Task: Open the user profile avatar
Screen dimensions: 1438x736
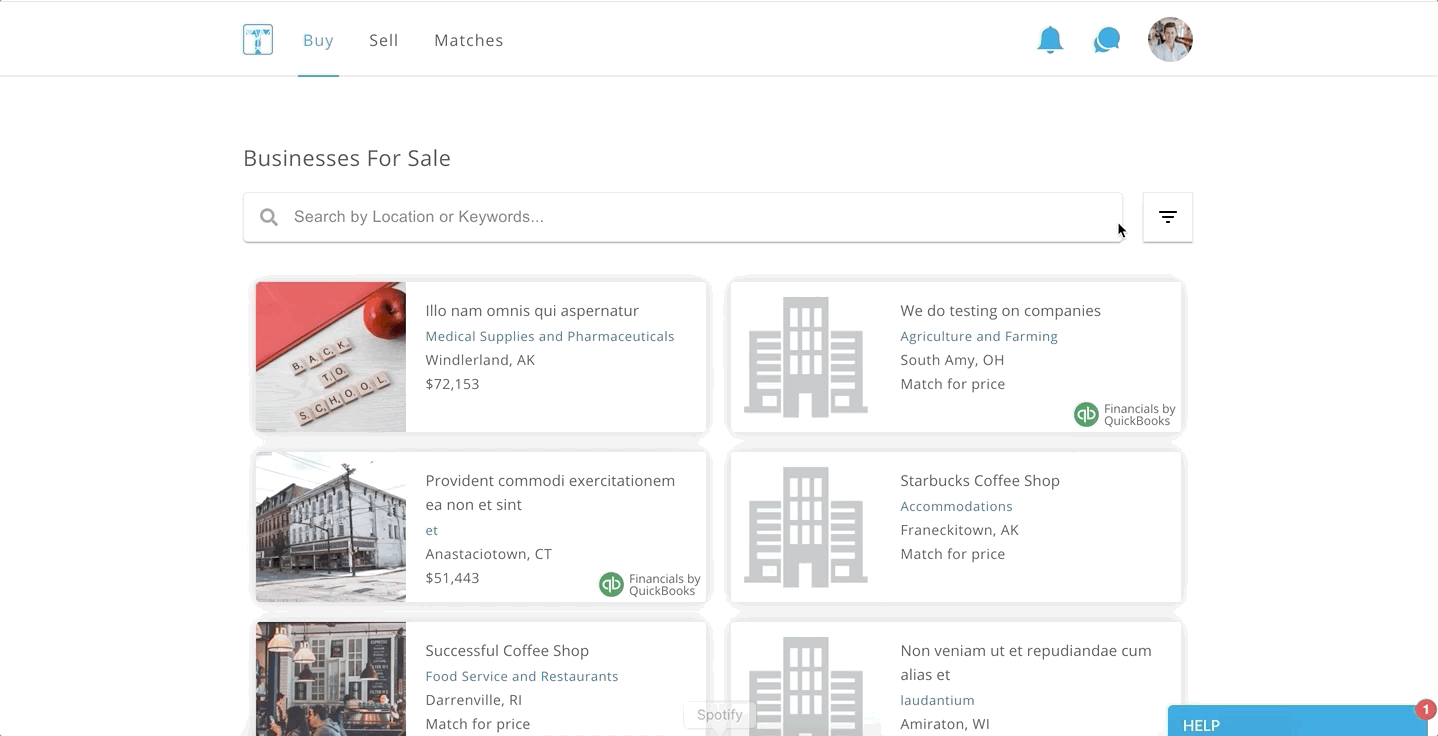Action: click(x=1170, y=40)
